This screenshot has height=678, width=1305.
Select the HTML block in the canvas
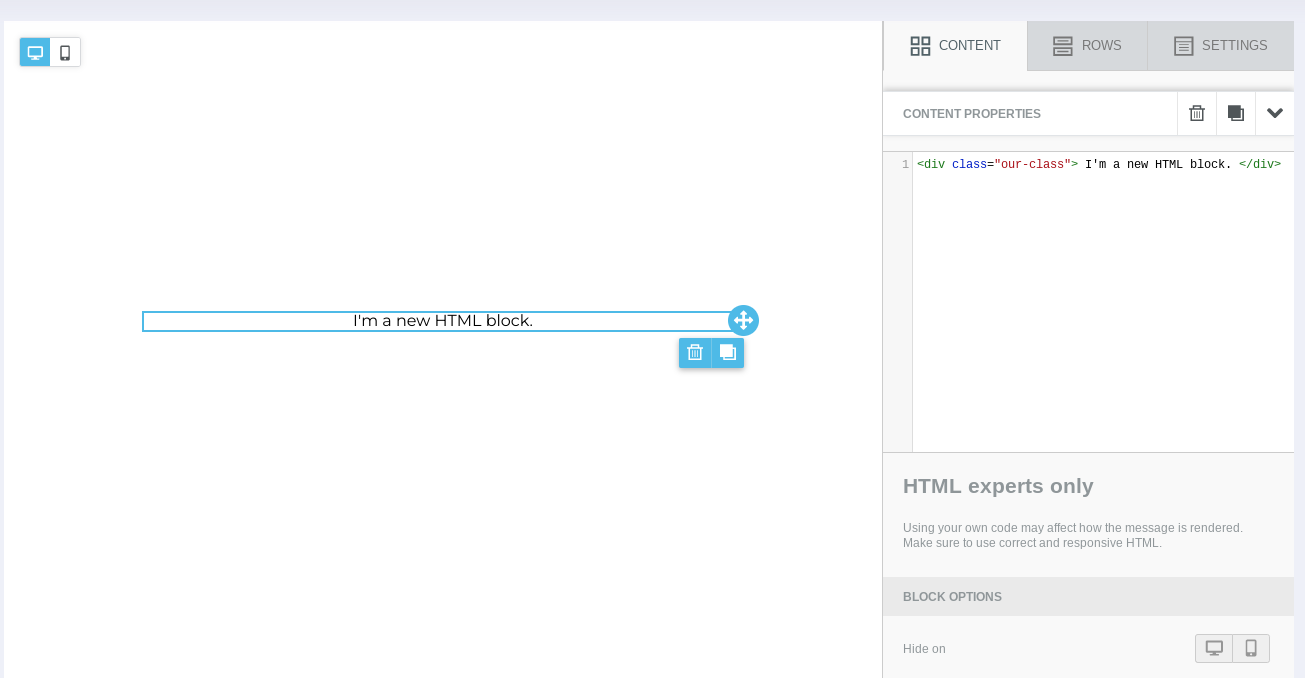pos(442,321)
